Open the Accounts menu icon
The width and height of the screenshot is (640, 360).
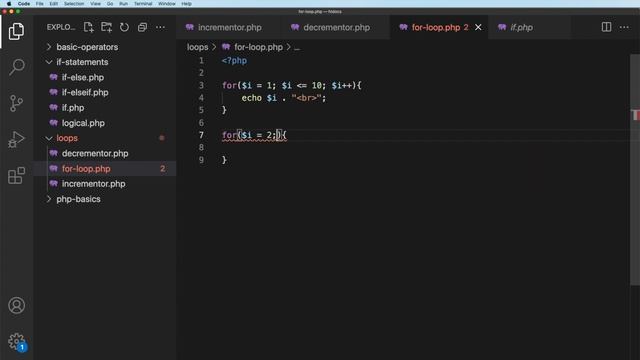pos(16,305)
